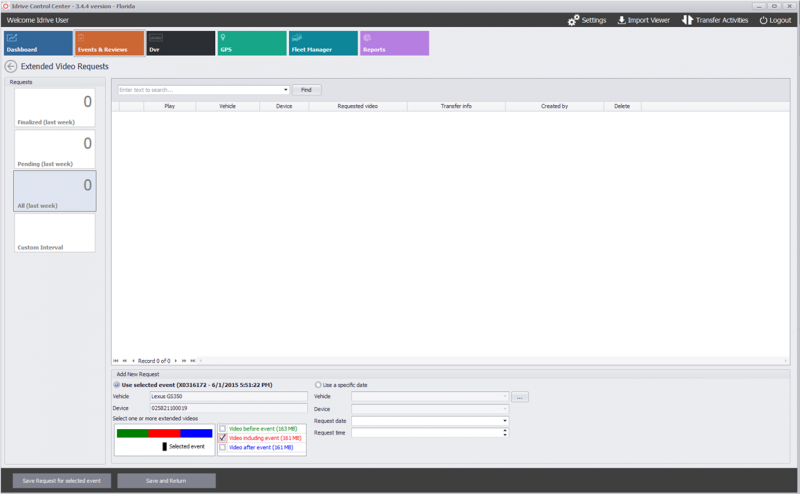
Task: Check Video before event option
Action: [x=222, y=429]
